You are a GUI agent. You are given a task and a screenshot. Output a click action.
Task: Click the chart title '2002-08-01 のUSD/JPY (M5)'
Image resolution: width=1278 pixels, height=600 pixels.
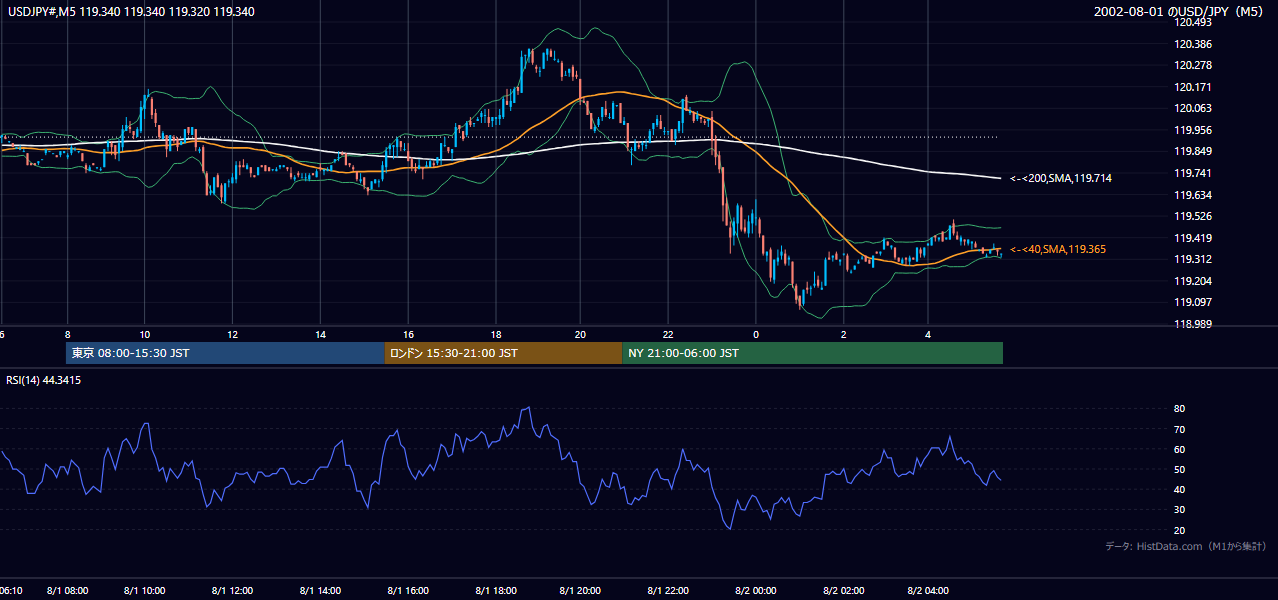tap(1180, 11)
